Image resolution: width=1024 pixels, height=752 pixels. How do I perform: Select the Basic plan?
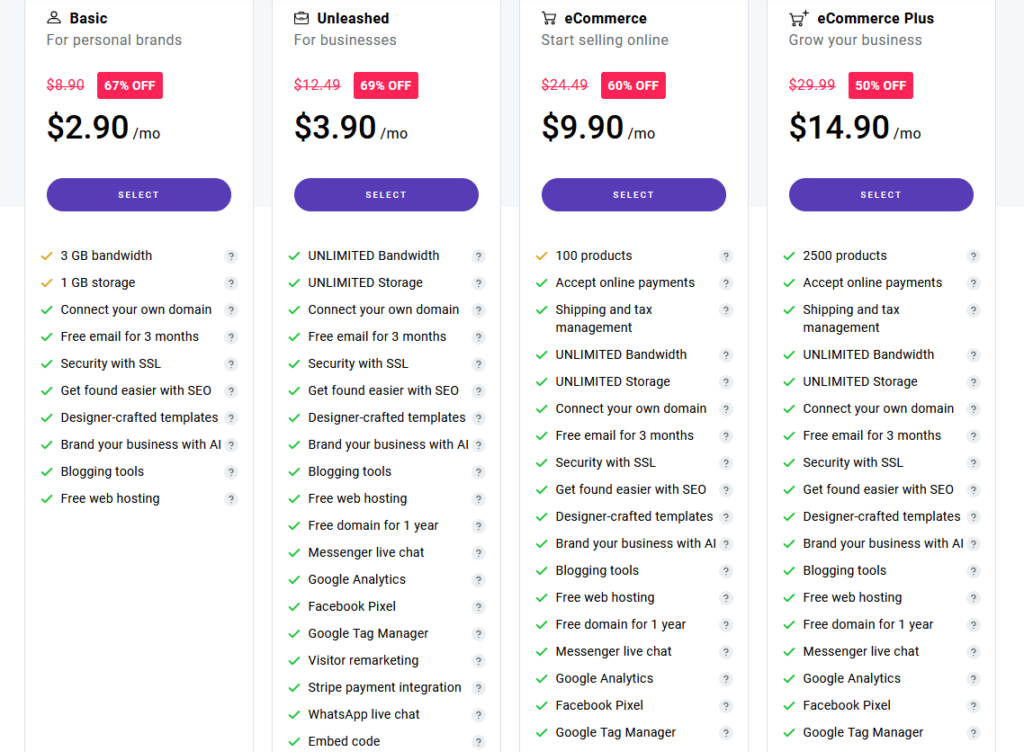click(139, 195)
